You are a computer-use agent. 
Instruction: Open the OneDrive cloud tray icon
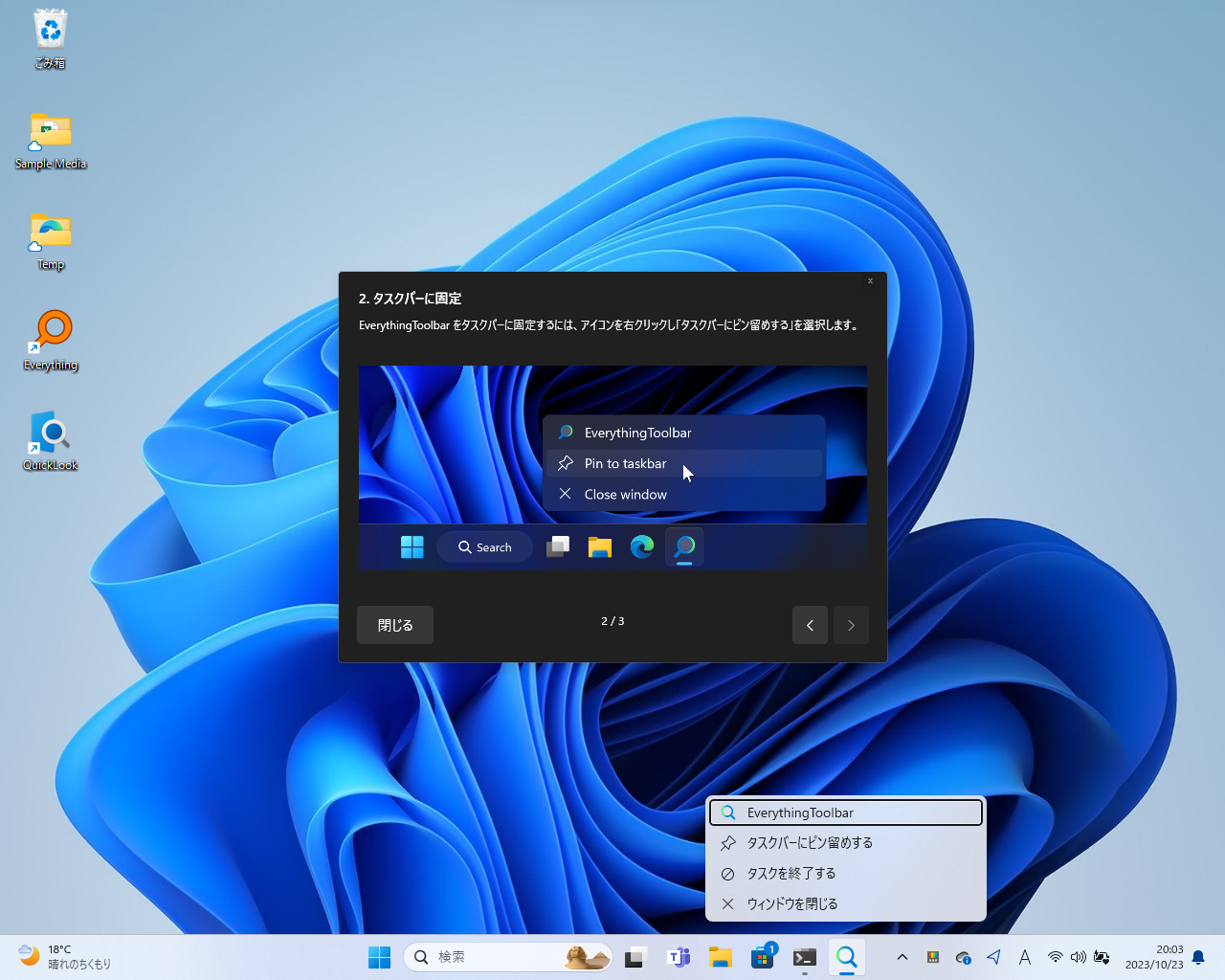(964, 957)
